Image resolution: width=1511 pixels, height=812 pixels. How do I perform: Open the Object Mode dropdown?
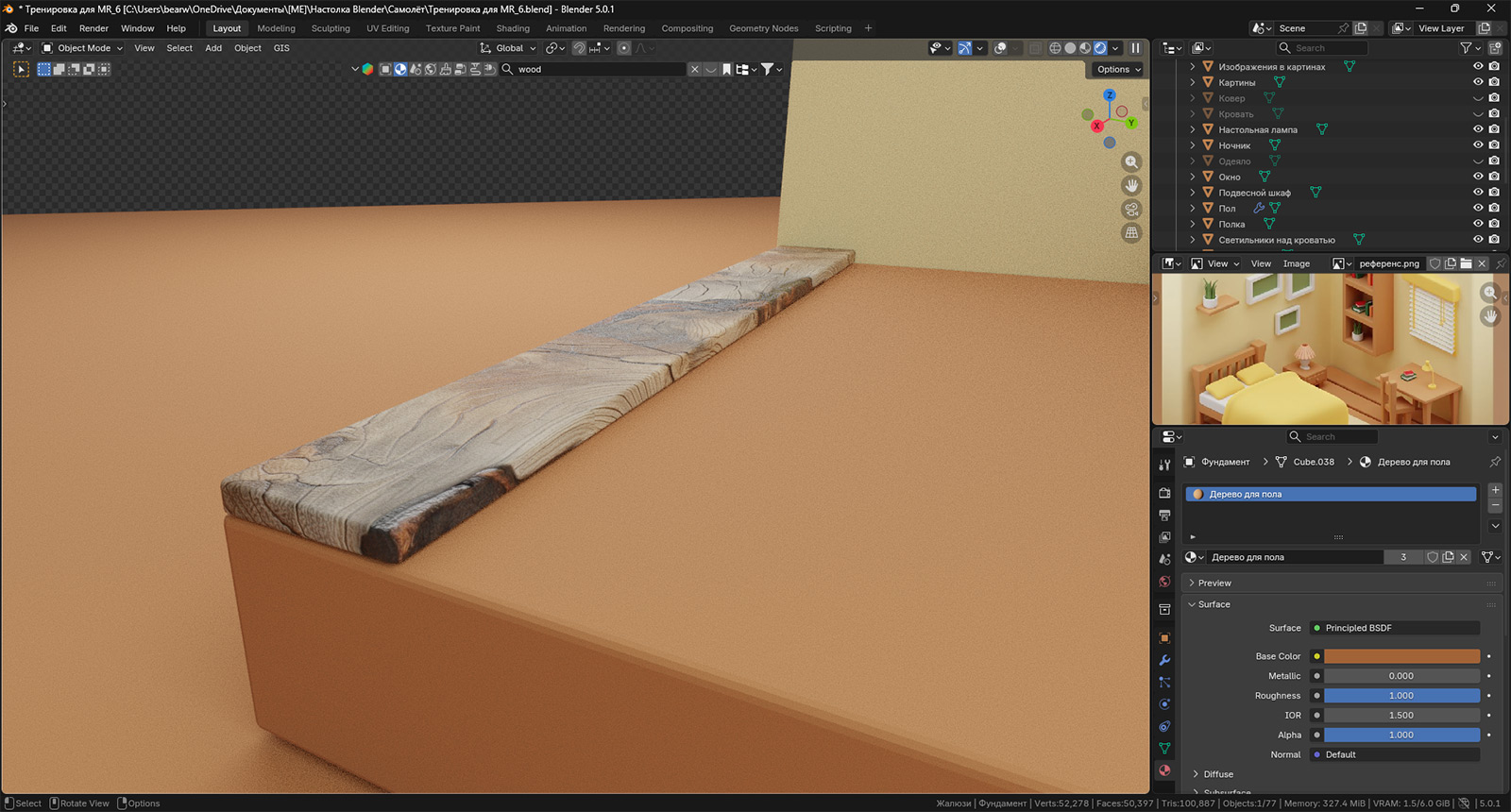83,48
